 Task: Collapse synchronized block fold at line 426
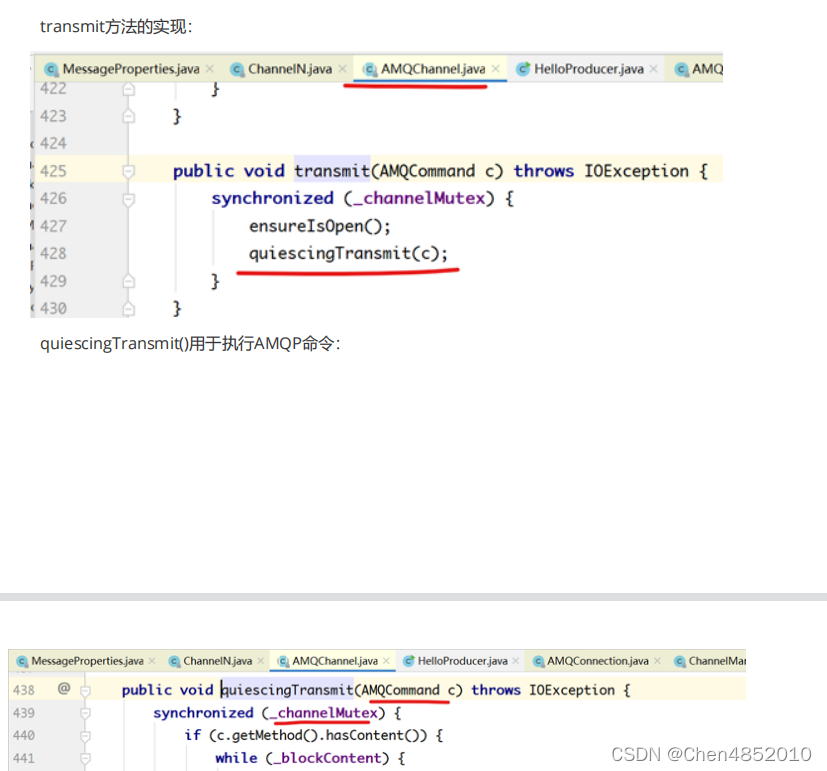(x=129, y=199)
